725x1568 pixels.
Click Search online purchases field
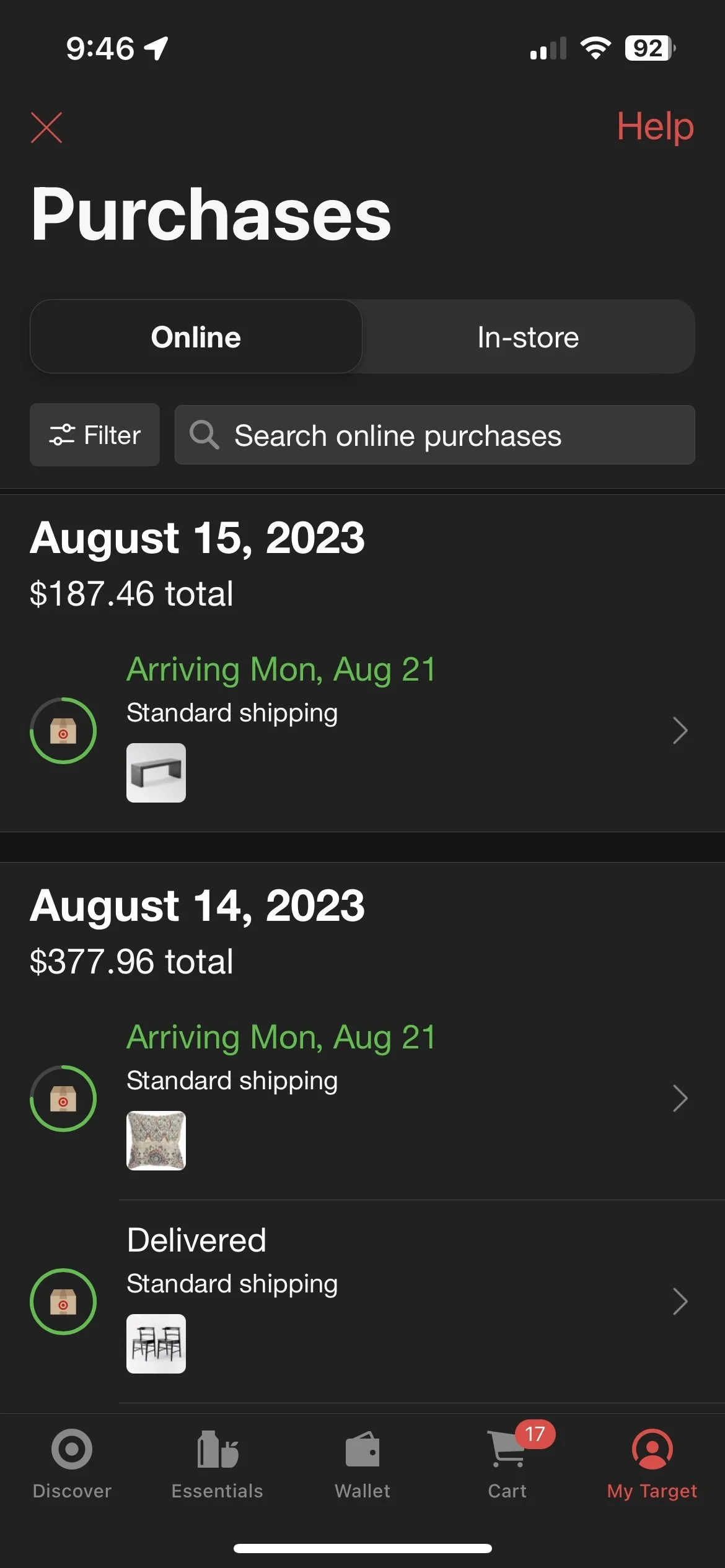pos(434,435)
